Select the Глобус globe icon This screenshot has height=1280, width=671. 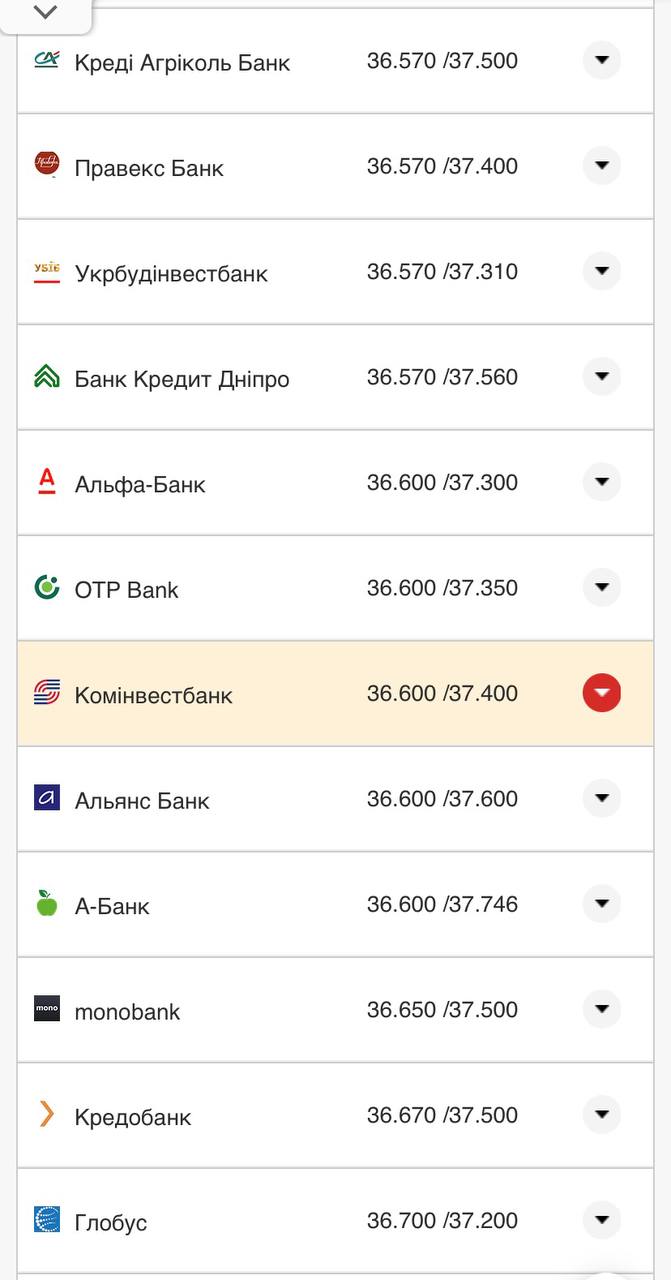tap(47, 1220)
